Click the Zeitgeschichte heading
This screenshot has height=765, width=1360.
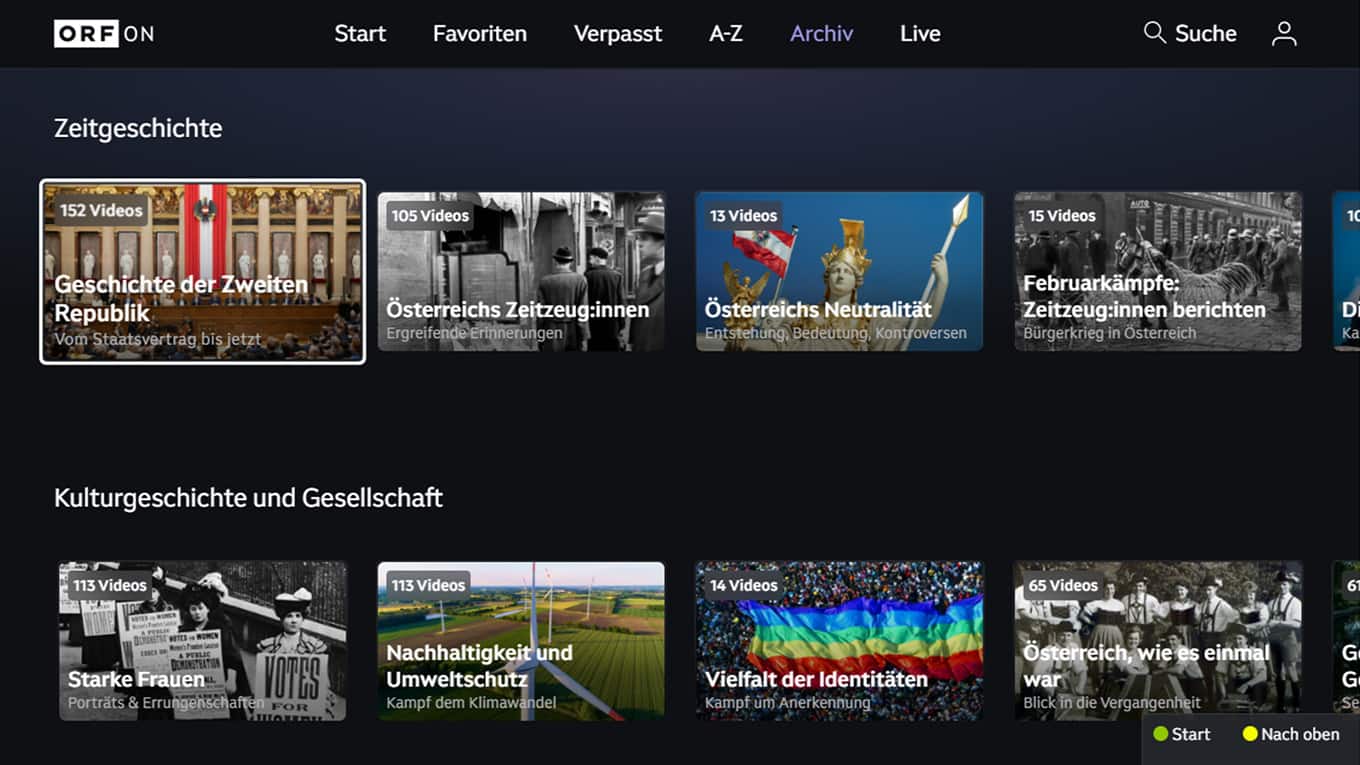[137, 128]
